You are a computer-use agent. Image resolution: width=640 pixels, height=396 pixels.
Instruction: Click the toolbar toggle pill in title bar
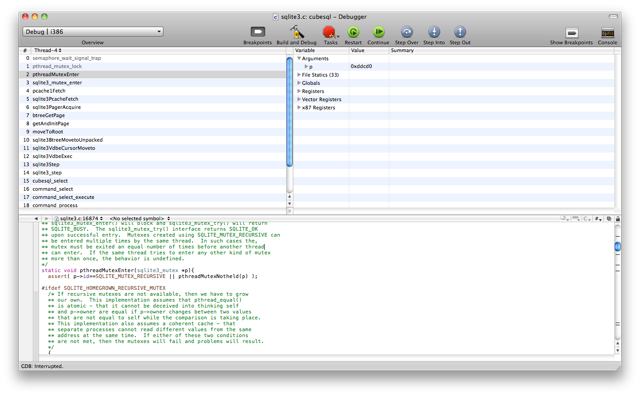point(613,16)
